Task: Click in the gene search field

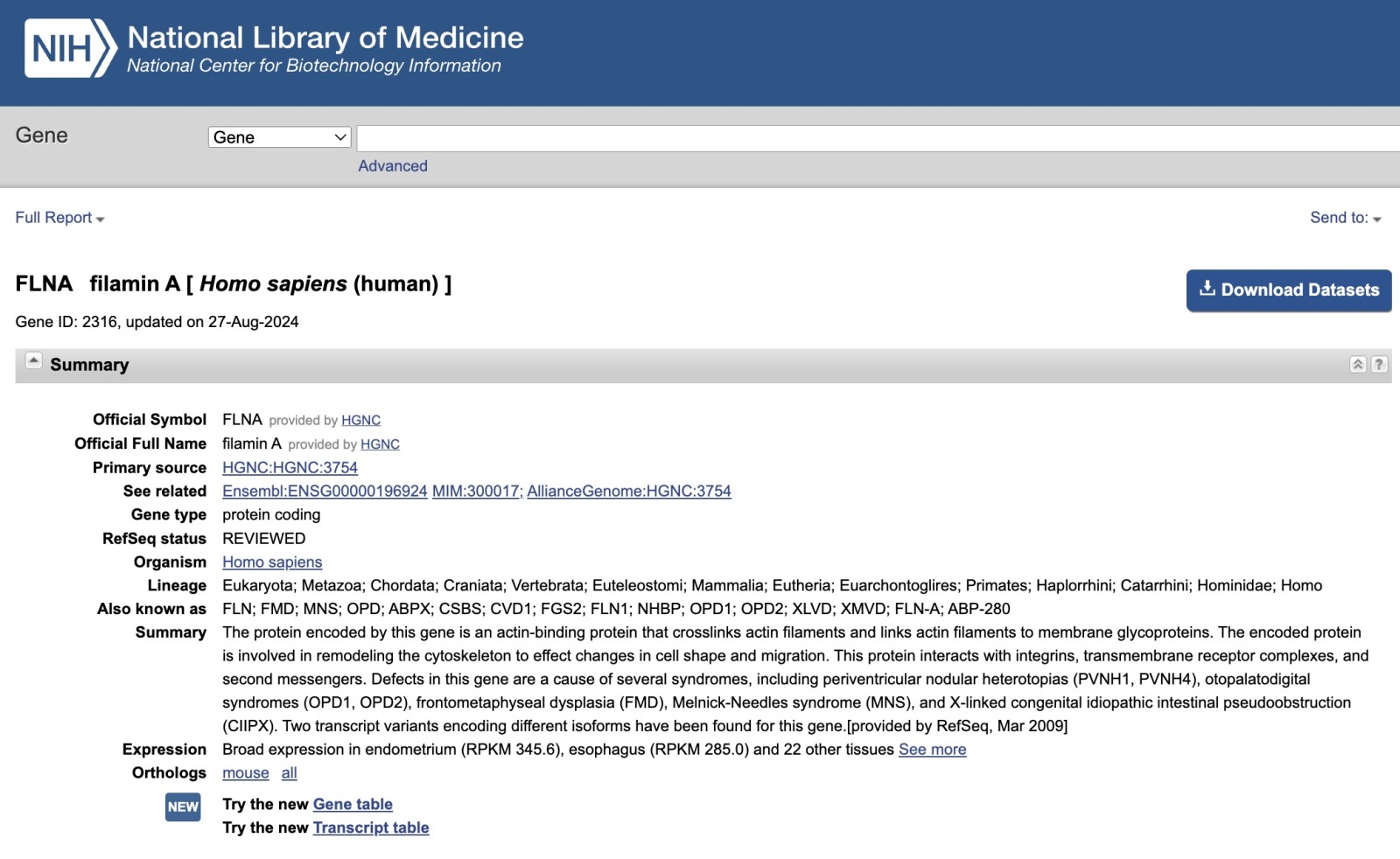Action: [x=878, y=138]
